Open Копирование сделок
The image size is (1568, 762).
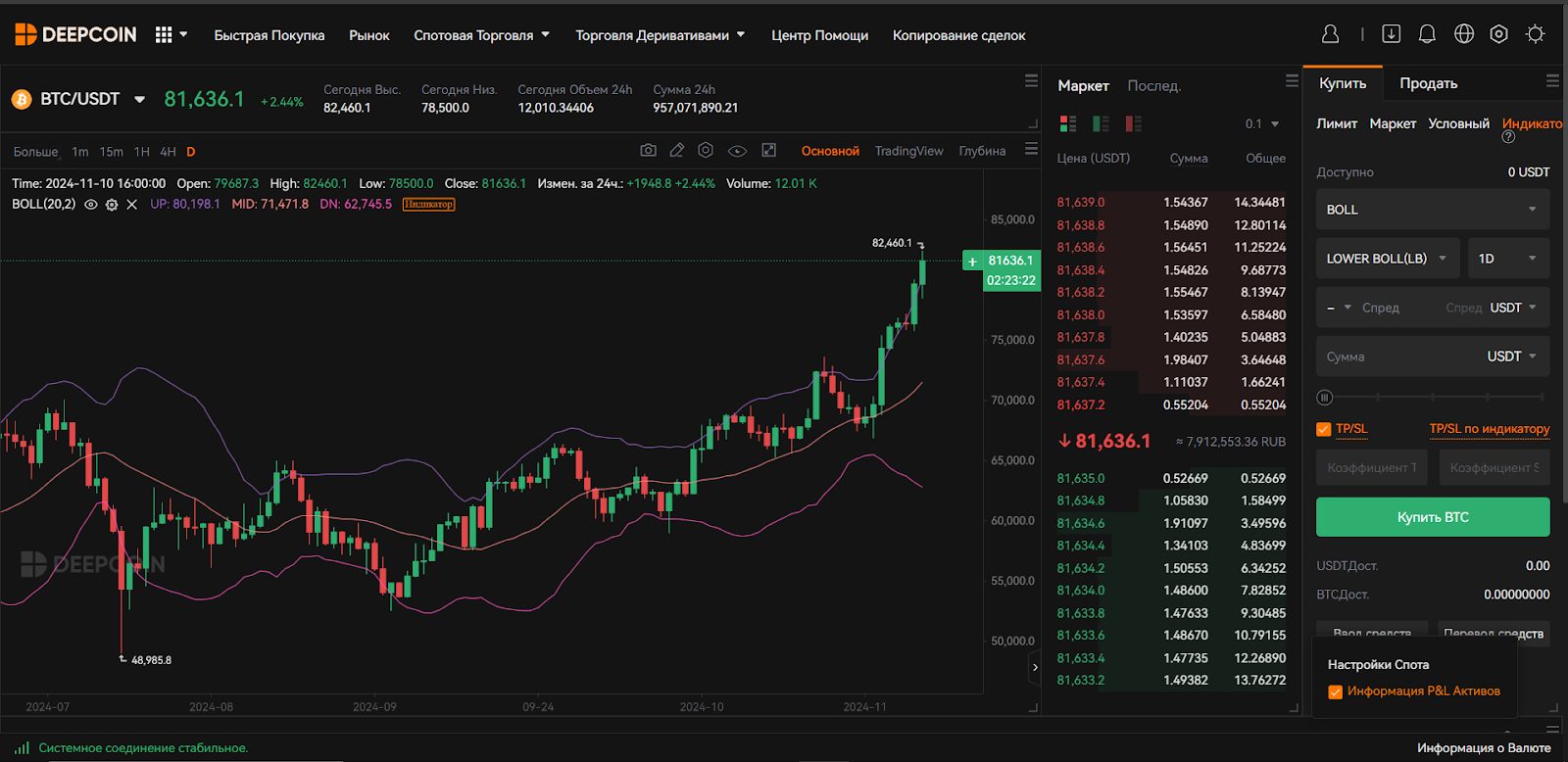click(958, 35)
